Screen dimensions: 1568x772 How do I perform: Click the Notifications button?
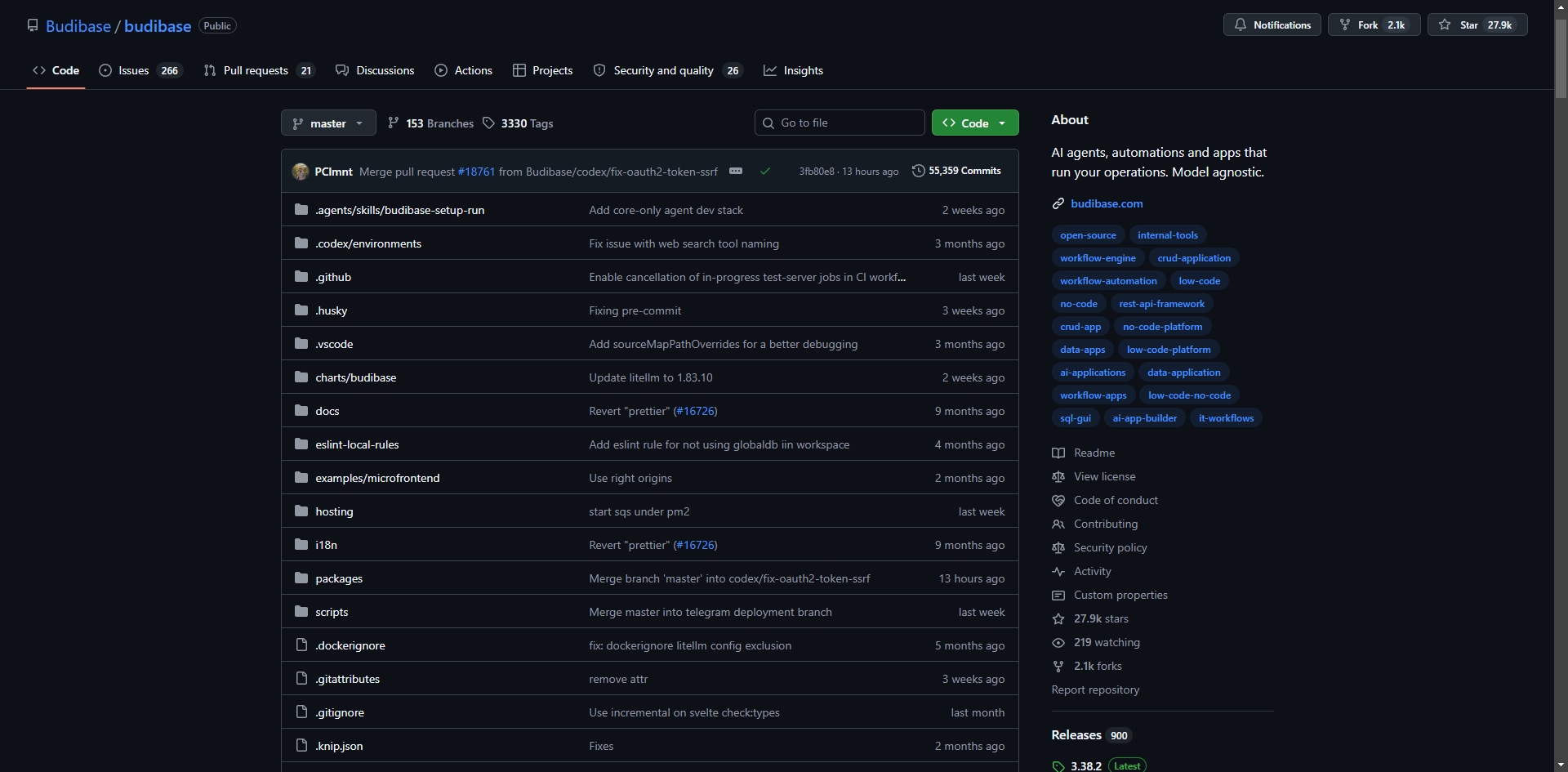[x=1272, y=25]
